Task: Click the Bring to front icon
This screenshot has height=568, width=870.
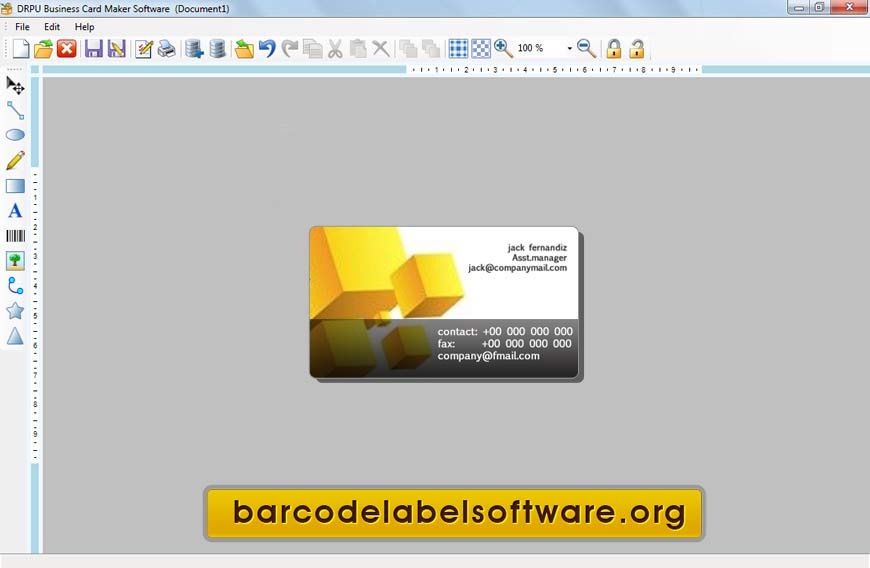Action: (x=408, y=49)
